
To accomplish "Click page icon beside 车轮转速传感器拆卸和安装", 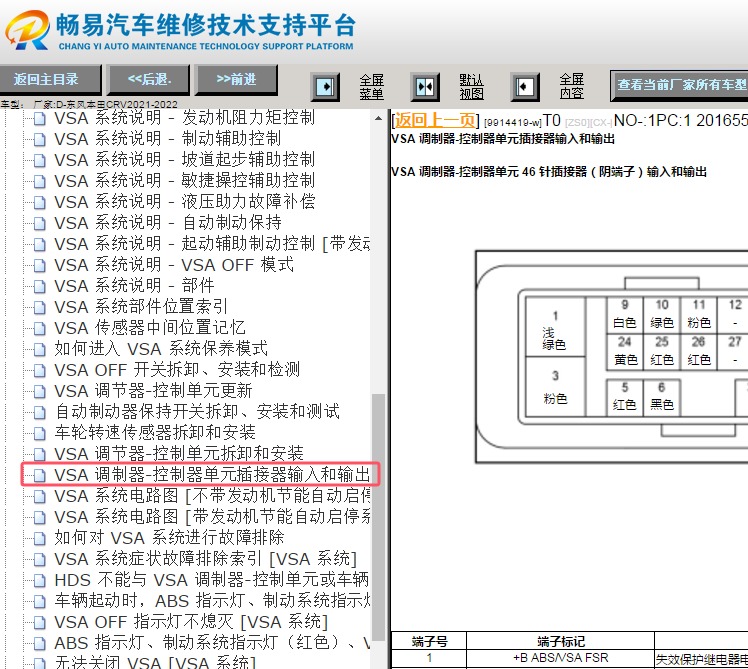I will pos(40,433).
